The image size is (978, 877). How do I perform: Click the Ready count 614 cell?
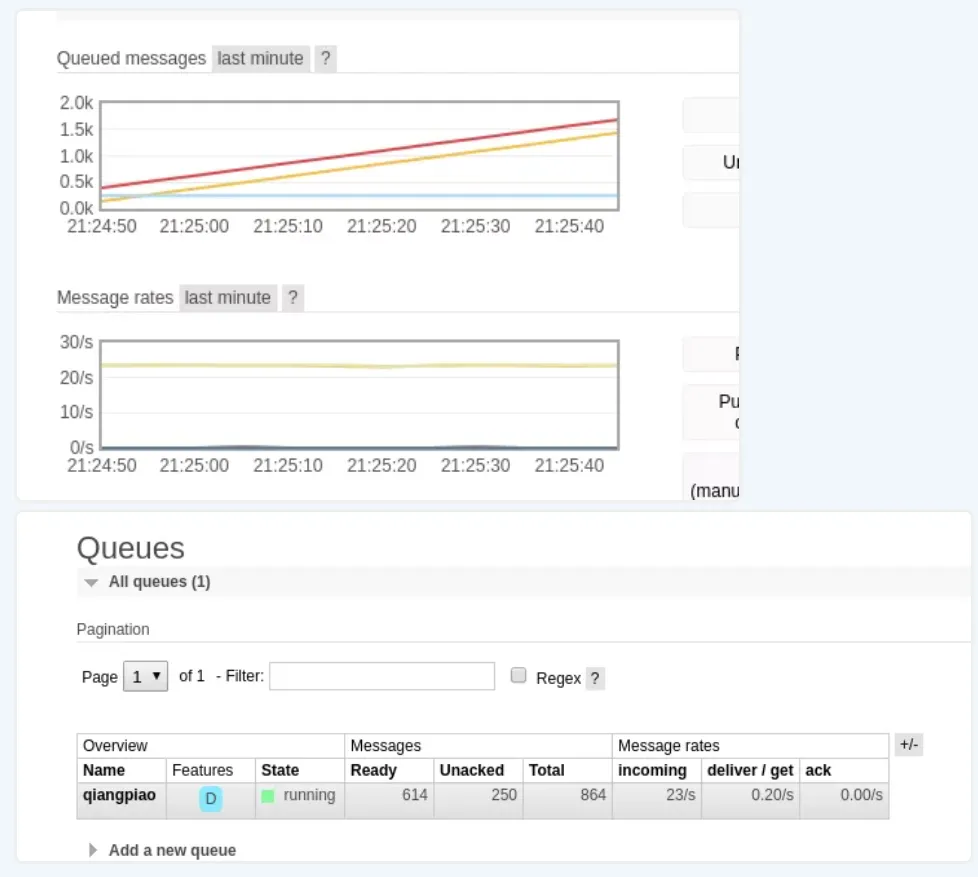(x=389, y=800)
